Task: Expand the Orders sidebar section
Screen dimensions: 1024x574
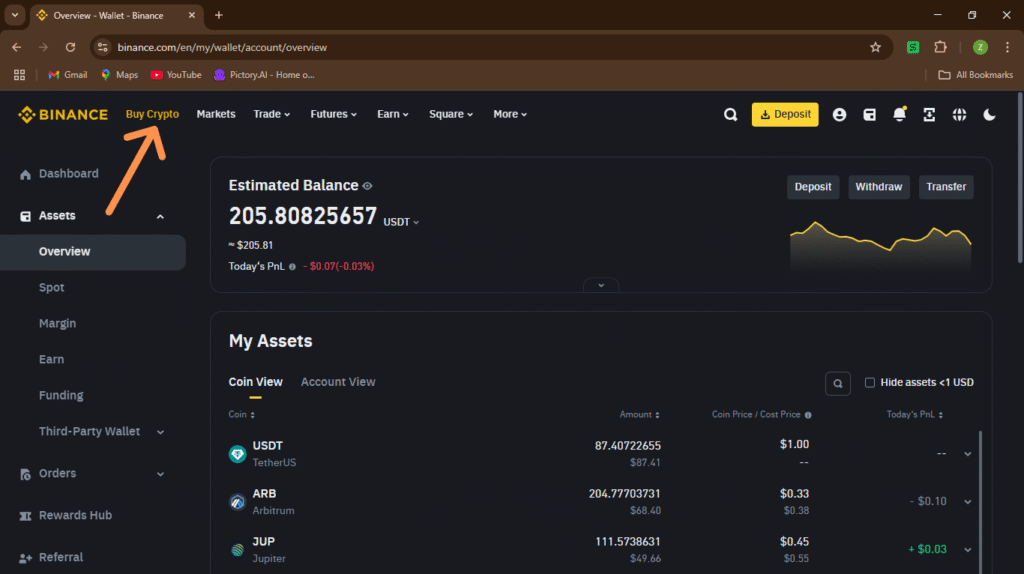Action: click(160, 474)
